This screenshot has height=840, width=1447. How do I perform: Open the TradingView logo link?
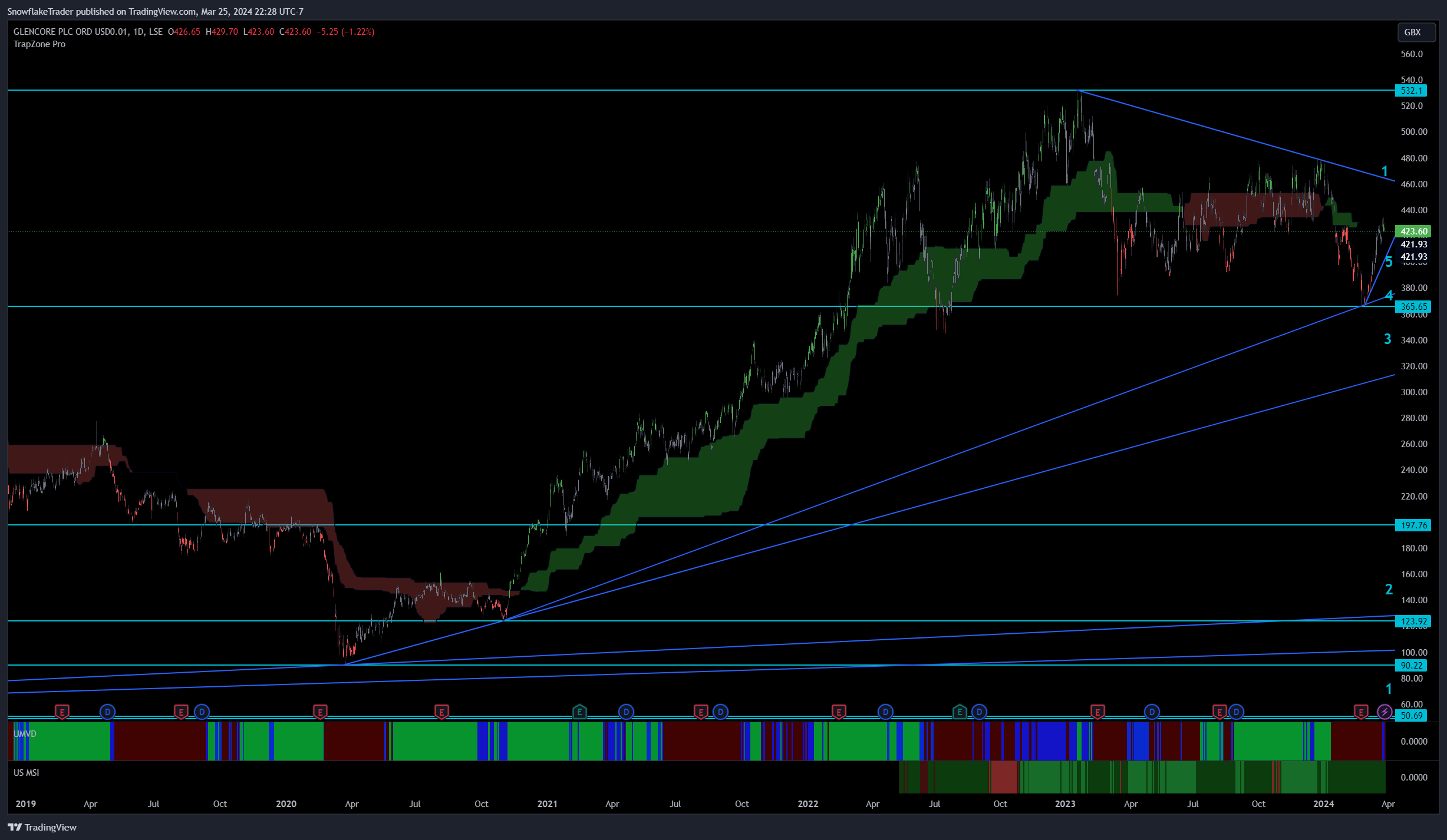click(x=42, y=827)
